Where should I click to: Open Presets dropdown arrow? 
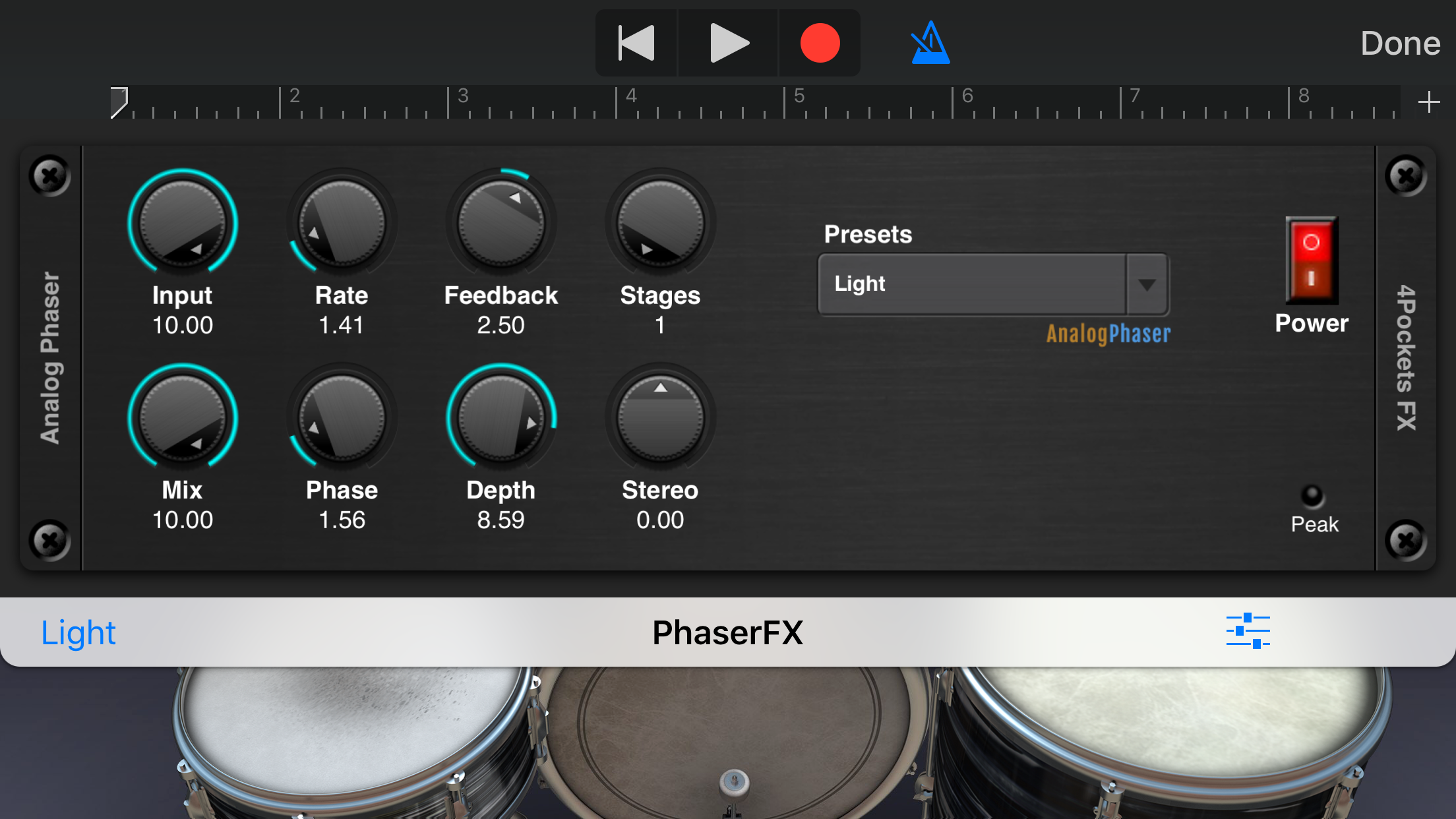coord(1147,284)
